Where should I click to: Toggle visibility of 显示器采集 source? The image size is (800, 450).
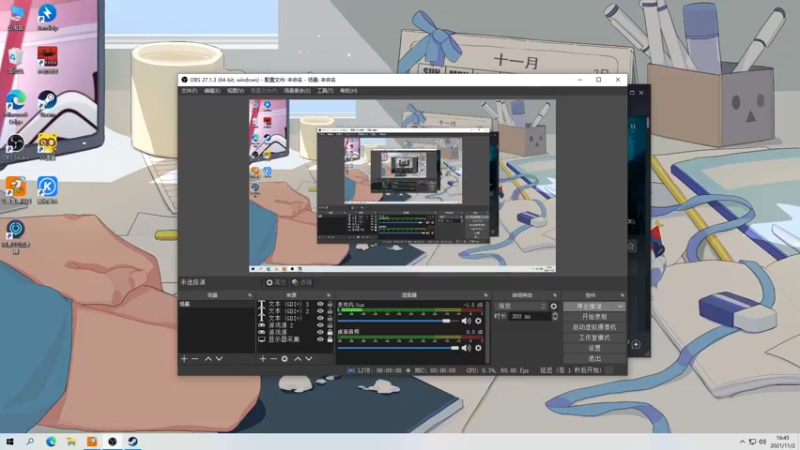tap(320, 339)
